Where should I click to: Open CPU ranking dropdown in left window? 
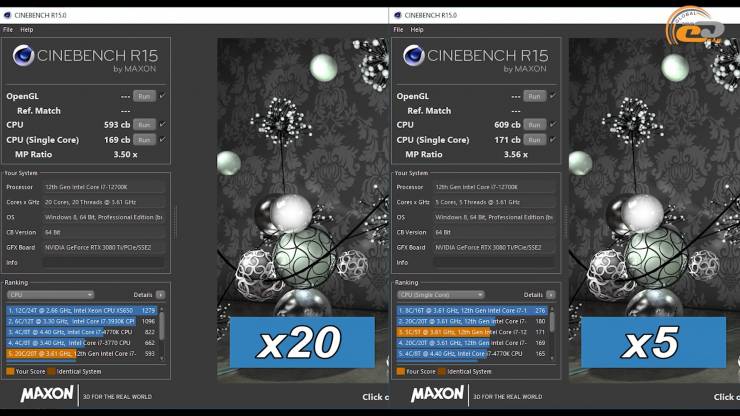coord(50,295)
